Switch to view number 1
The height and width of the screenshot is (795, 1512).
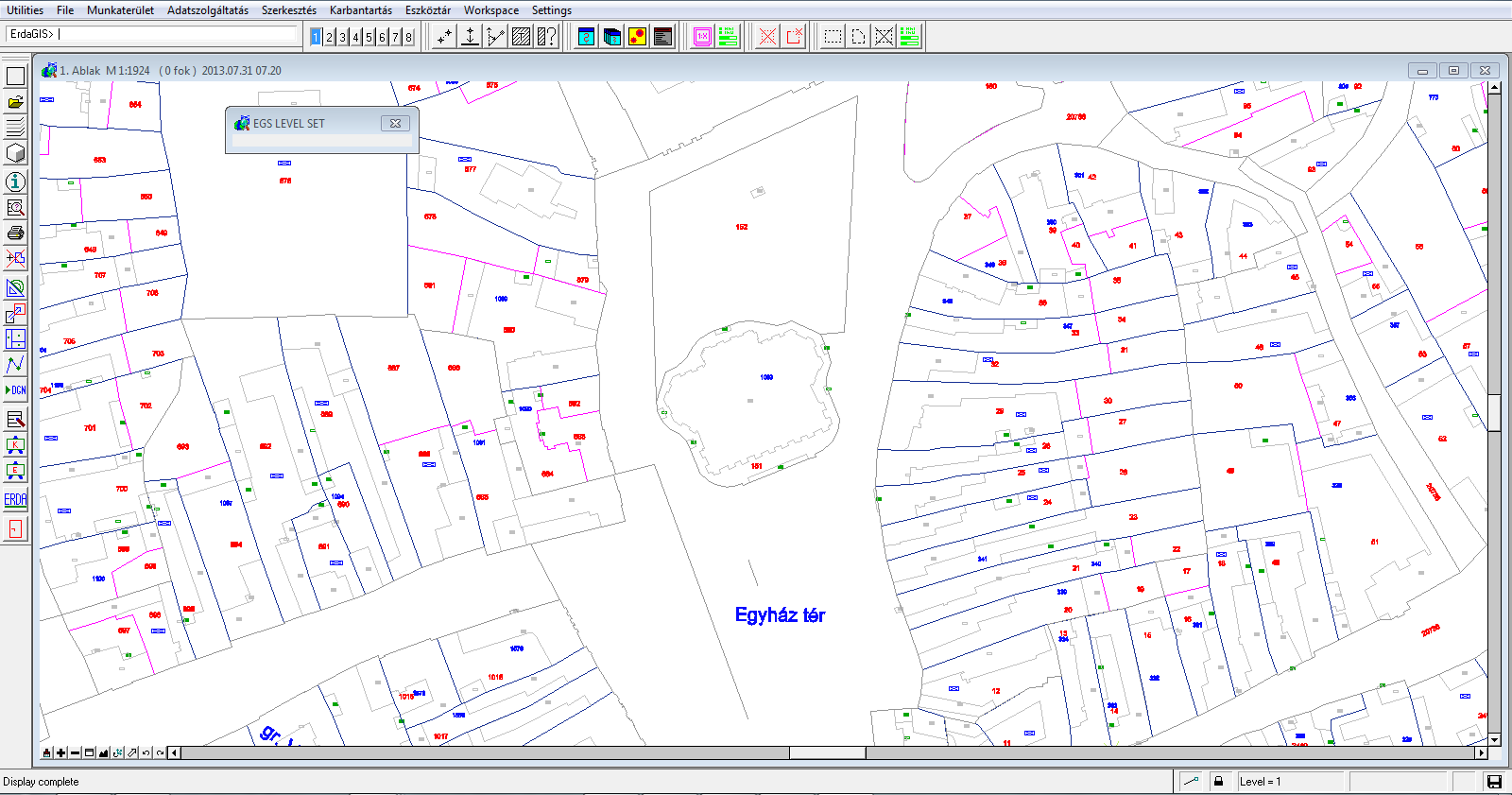point(316,37)
